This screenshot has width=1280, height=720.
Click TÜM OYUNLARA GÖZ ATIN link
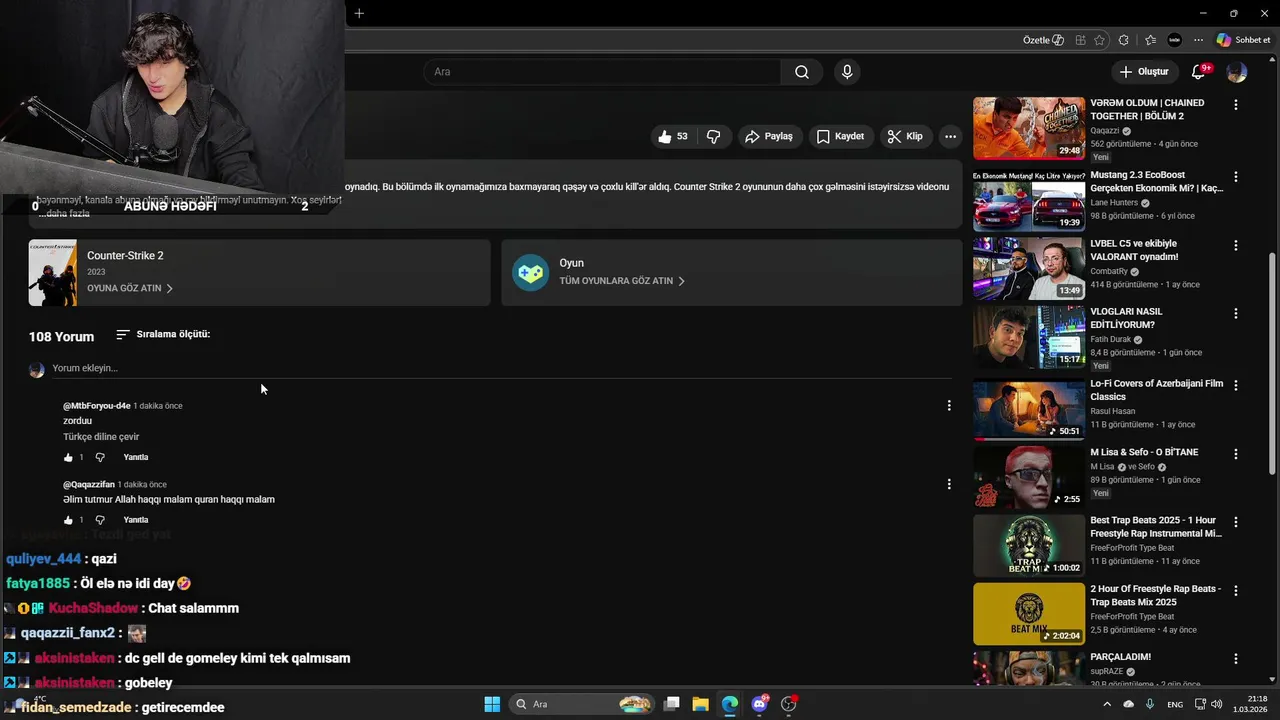tap(622, 281)
